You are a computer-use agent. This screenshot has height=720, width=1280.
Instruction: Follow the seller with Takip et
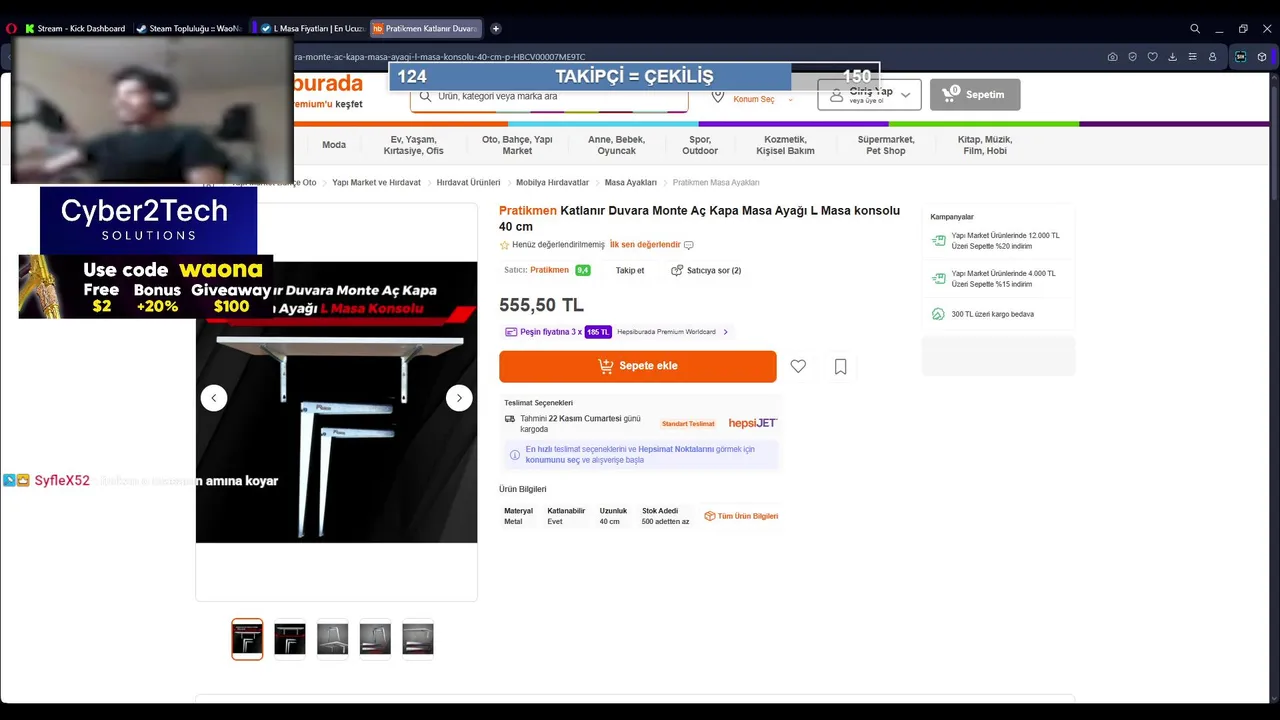click(x=630, y=270)
